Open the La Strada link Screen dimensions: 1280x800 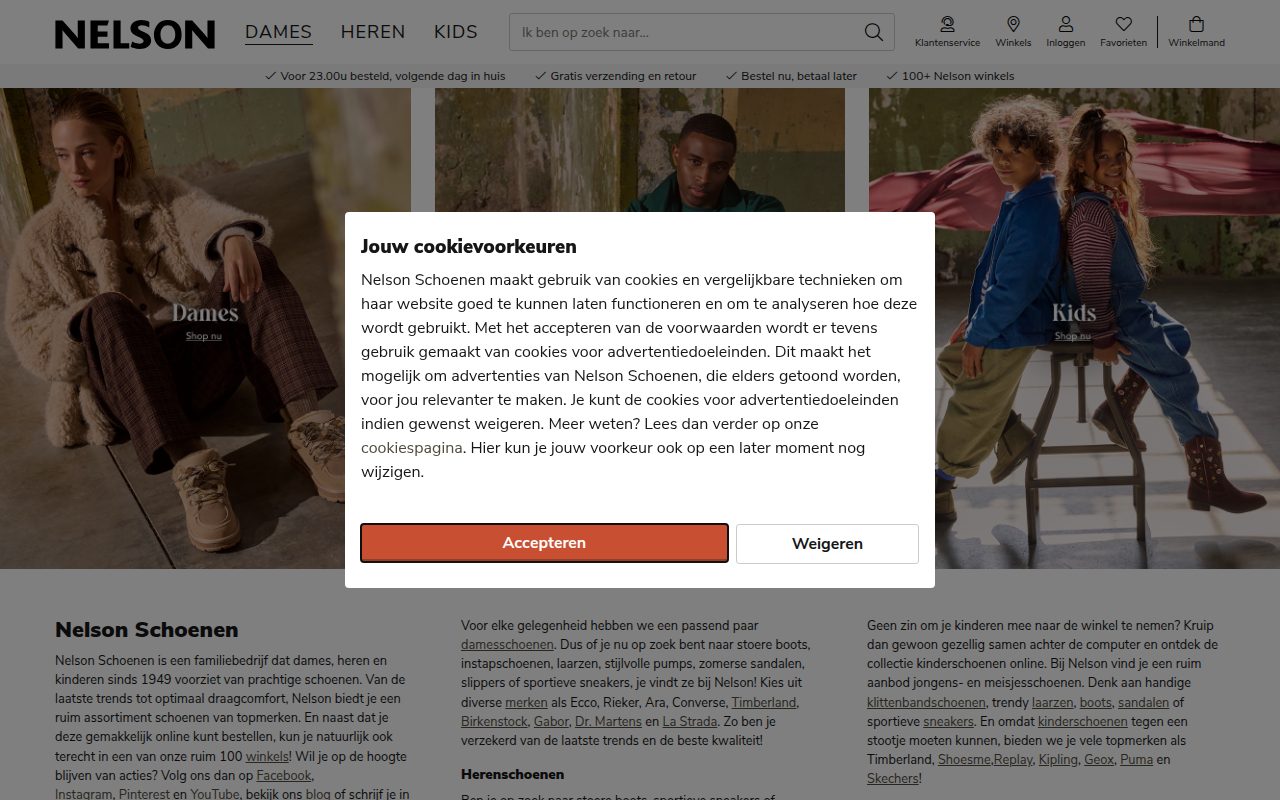[x=690, y=722]
